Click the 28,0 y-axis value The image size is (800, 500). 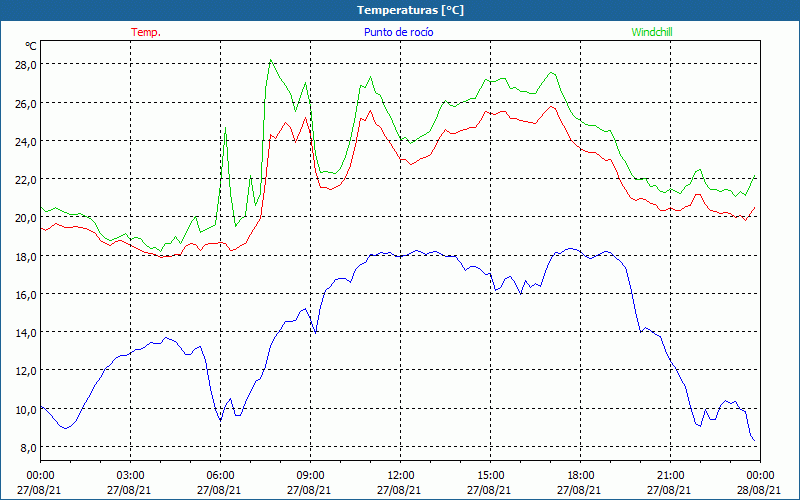pyautogui.click(x=25, y=65)
